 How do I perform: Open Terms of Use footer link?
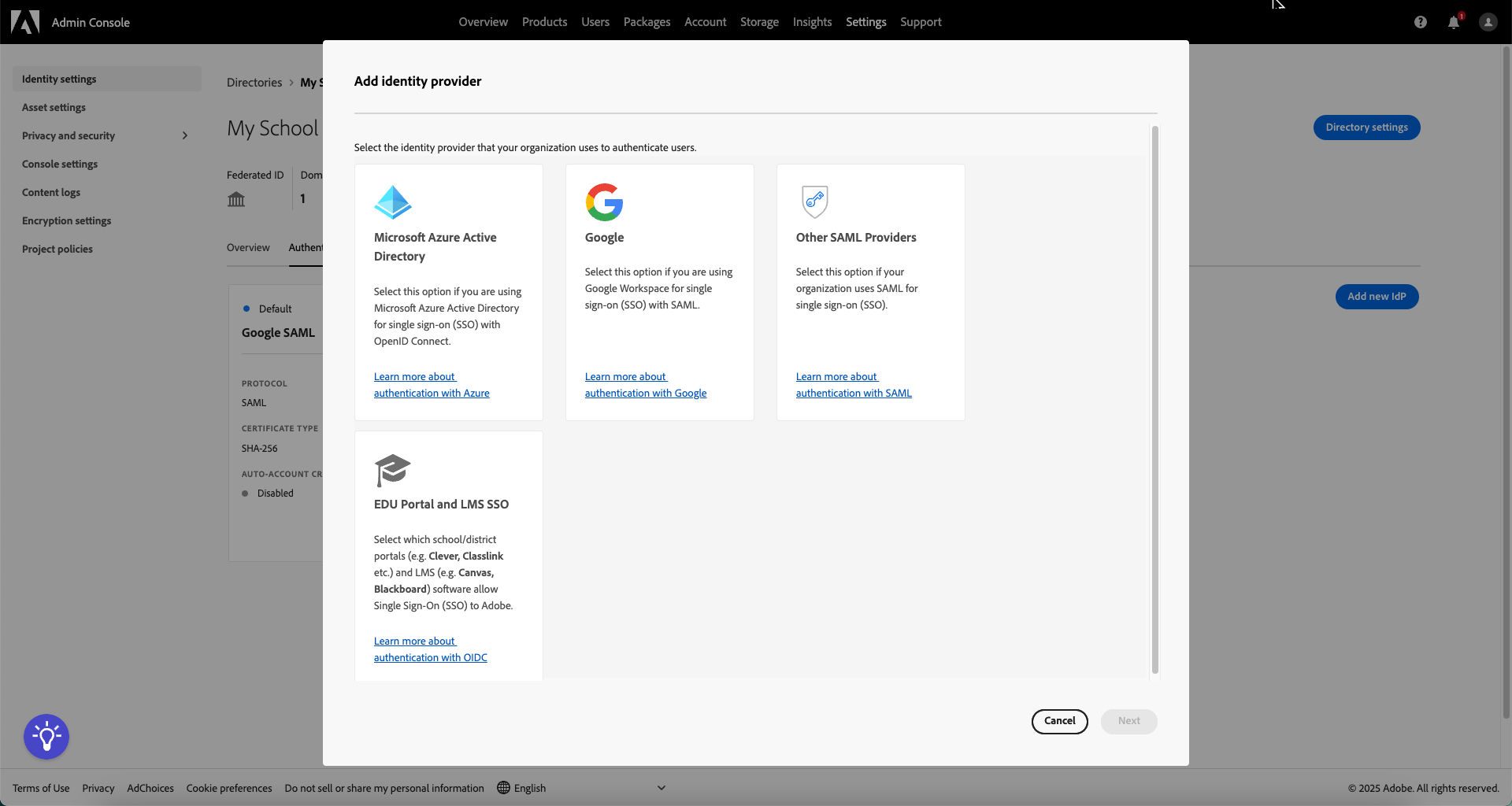point(41,788)
